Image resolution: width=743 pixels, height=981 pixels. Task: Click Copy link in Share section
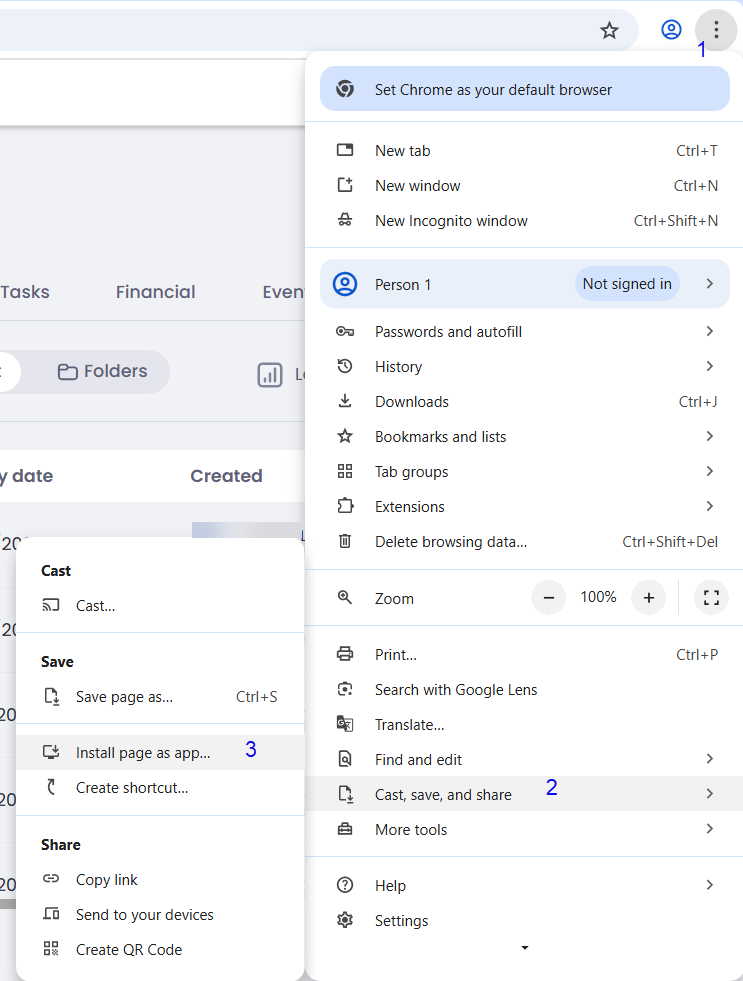tap(106, 880)
